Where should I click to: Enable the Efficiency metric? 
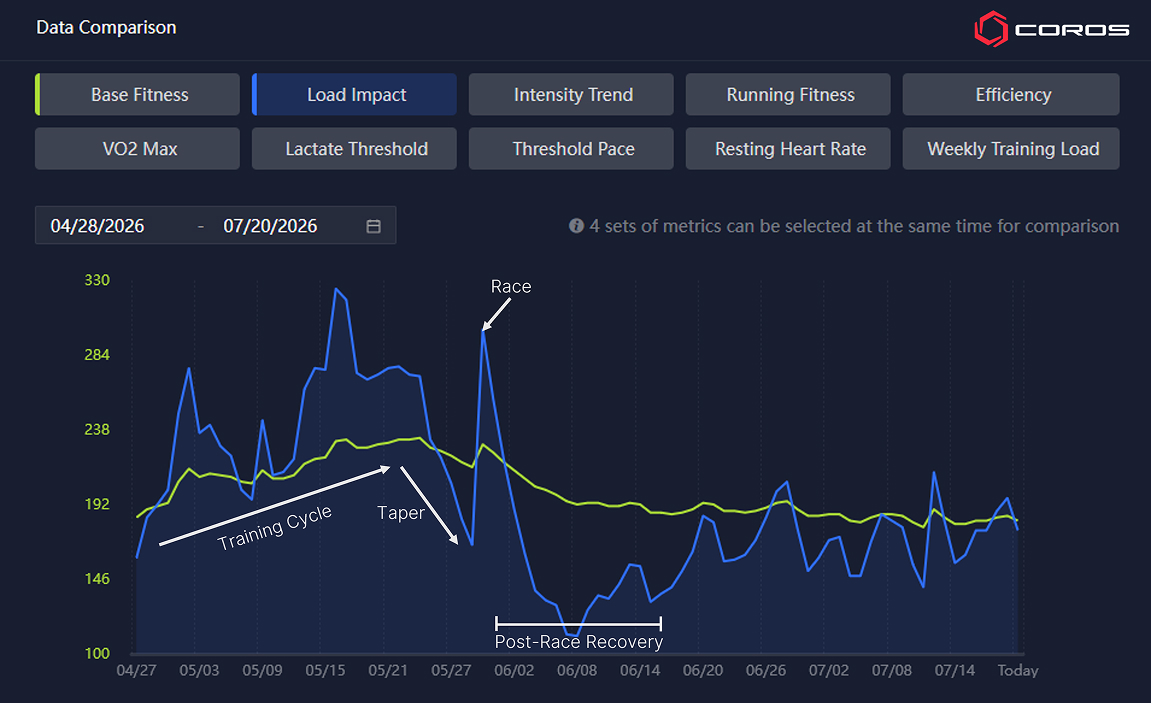click(x=1011, y=95)
